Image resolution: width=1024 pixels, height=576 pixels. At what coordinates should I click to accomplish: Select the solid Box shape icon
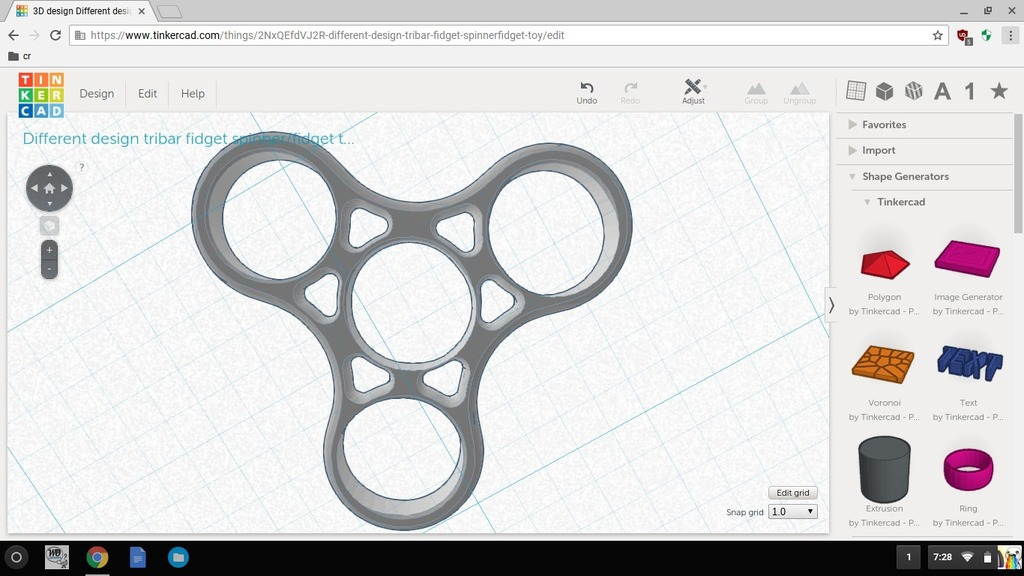tap(884, 90)
